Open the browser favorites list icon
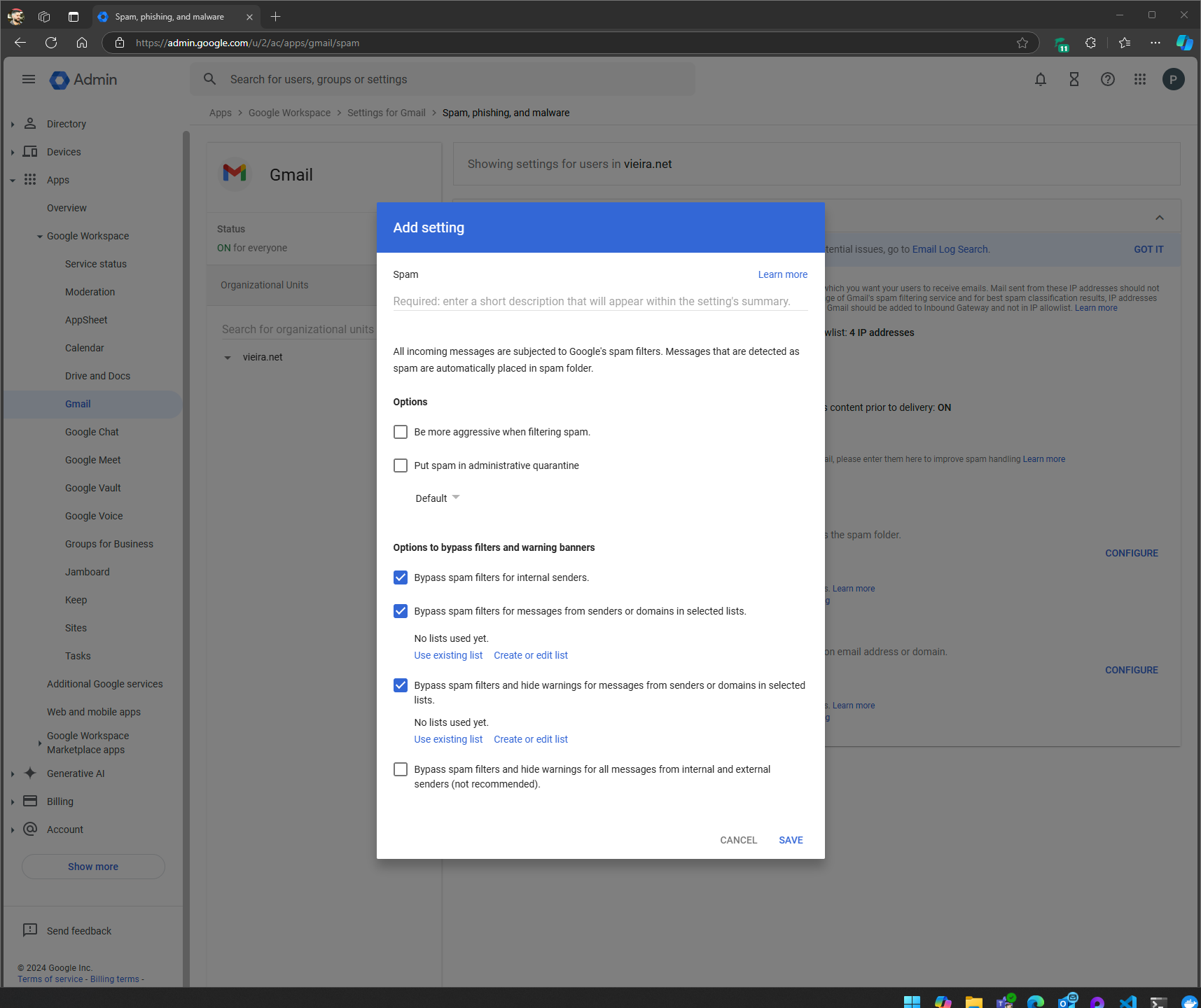The height and width of the screenshot is (1008, 1201). tap(1125, 43)
